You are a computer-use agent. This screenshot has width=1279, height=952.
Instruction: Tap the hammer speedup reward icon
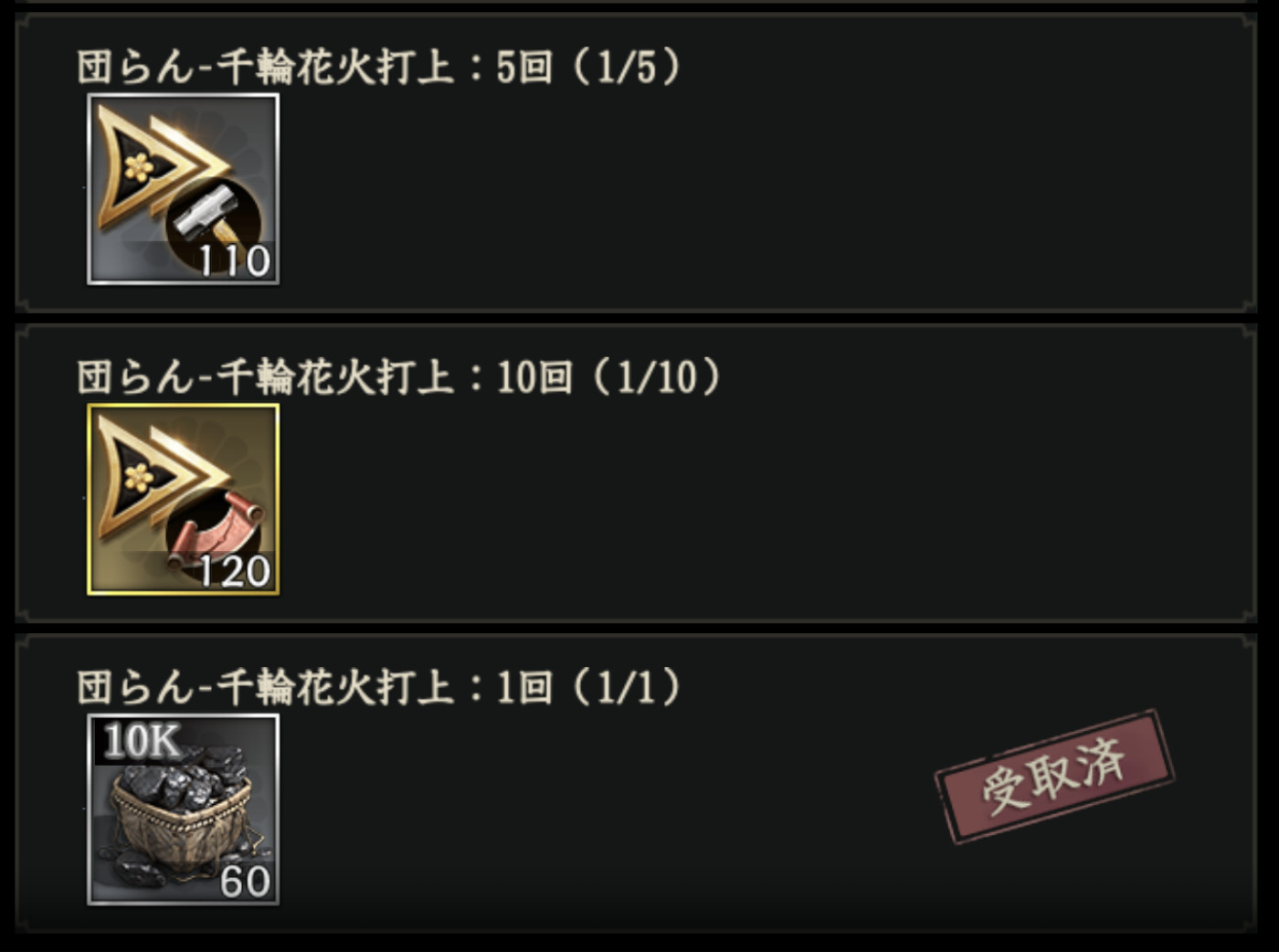tap(183, 189)
